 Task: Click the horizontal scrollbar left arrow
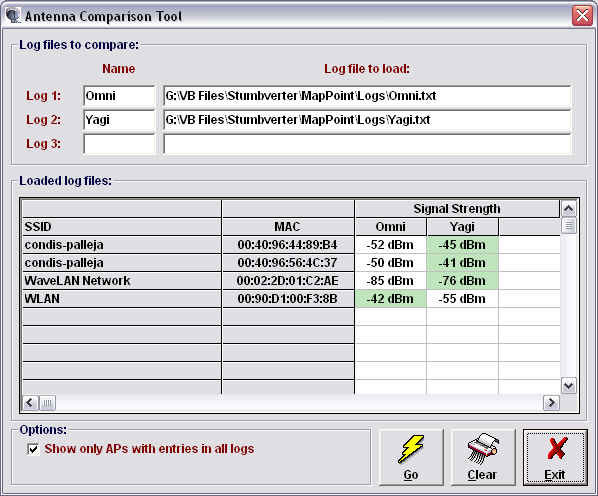click(x=30, y=403)
